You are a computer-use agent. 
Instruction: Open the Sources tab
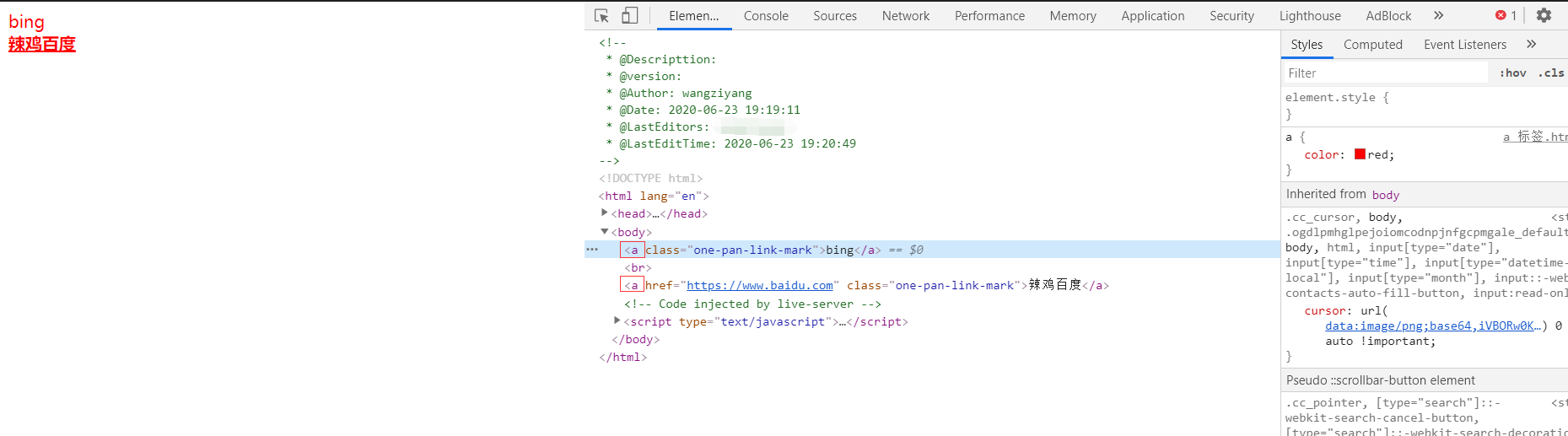click(x=835, y=16)
